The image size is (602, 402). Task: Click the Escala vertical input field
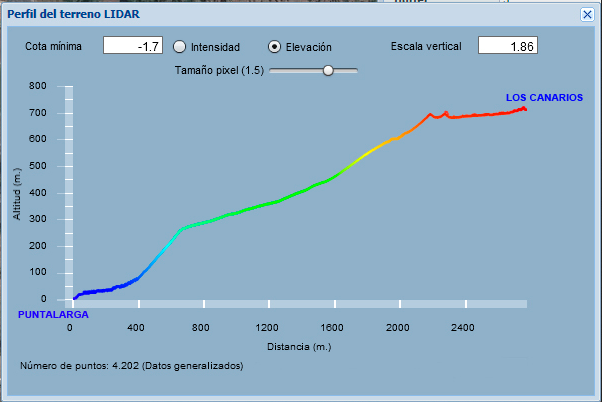508,46
